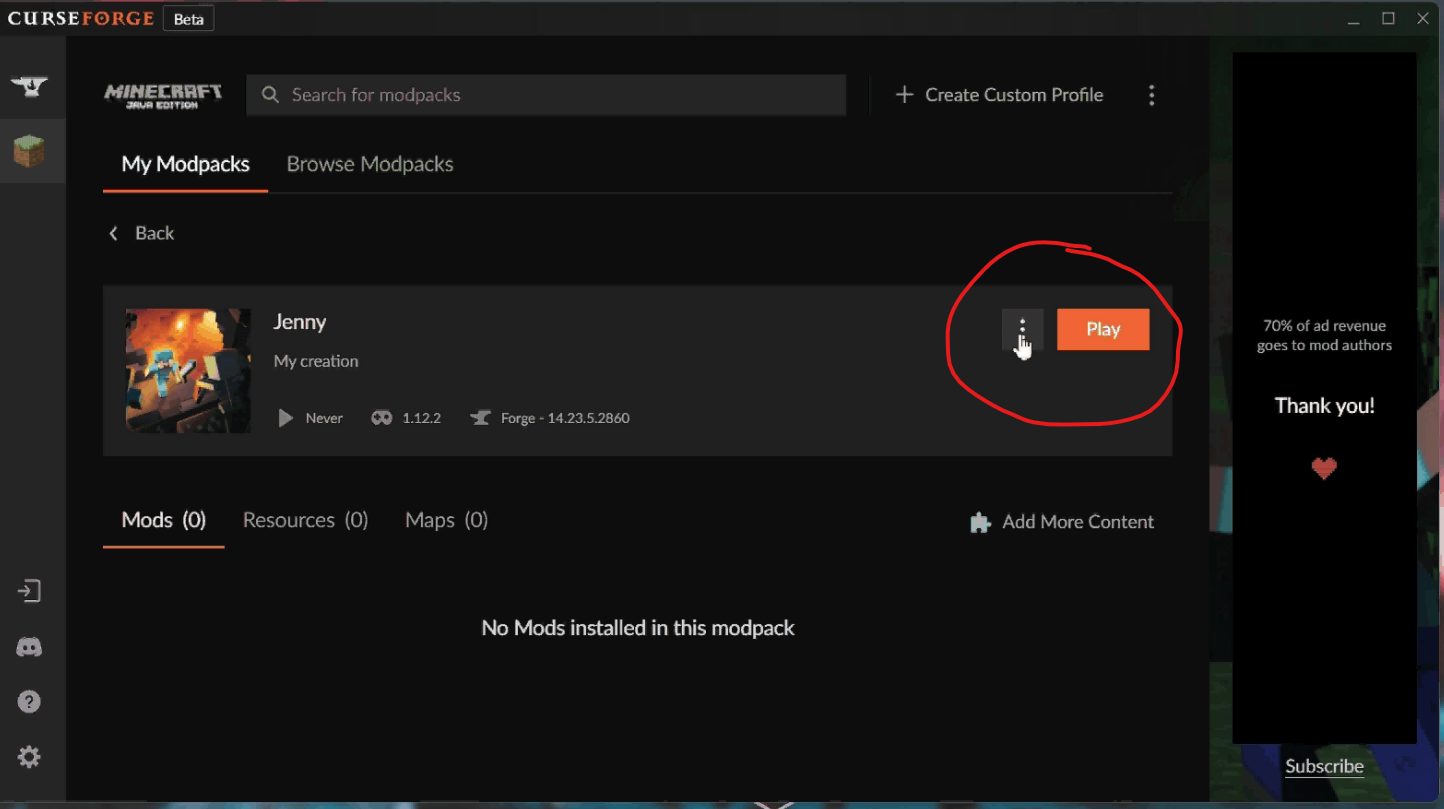Click No Mods installed in this modpack text
1444x809 pixels.
(638, 628)
